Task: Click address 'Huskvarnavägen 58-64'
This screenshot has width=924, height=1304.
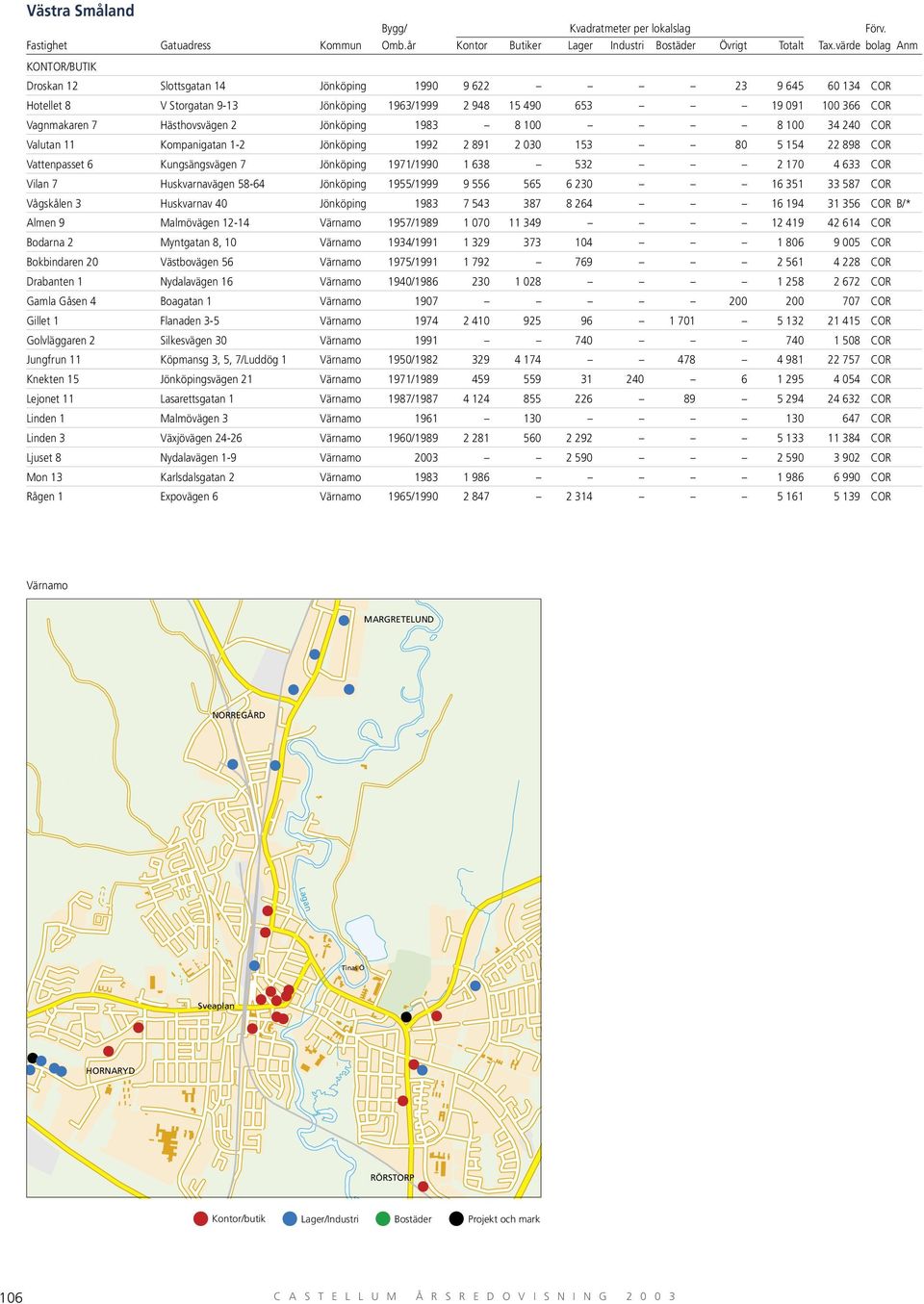Action: pyautogui.click(x=213, y=184)
